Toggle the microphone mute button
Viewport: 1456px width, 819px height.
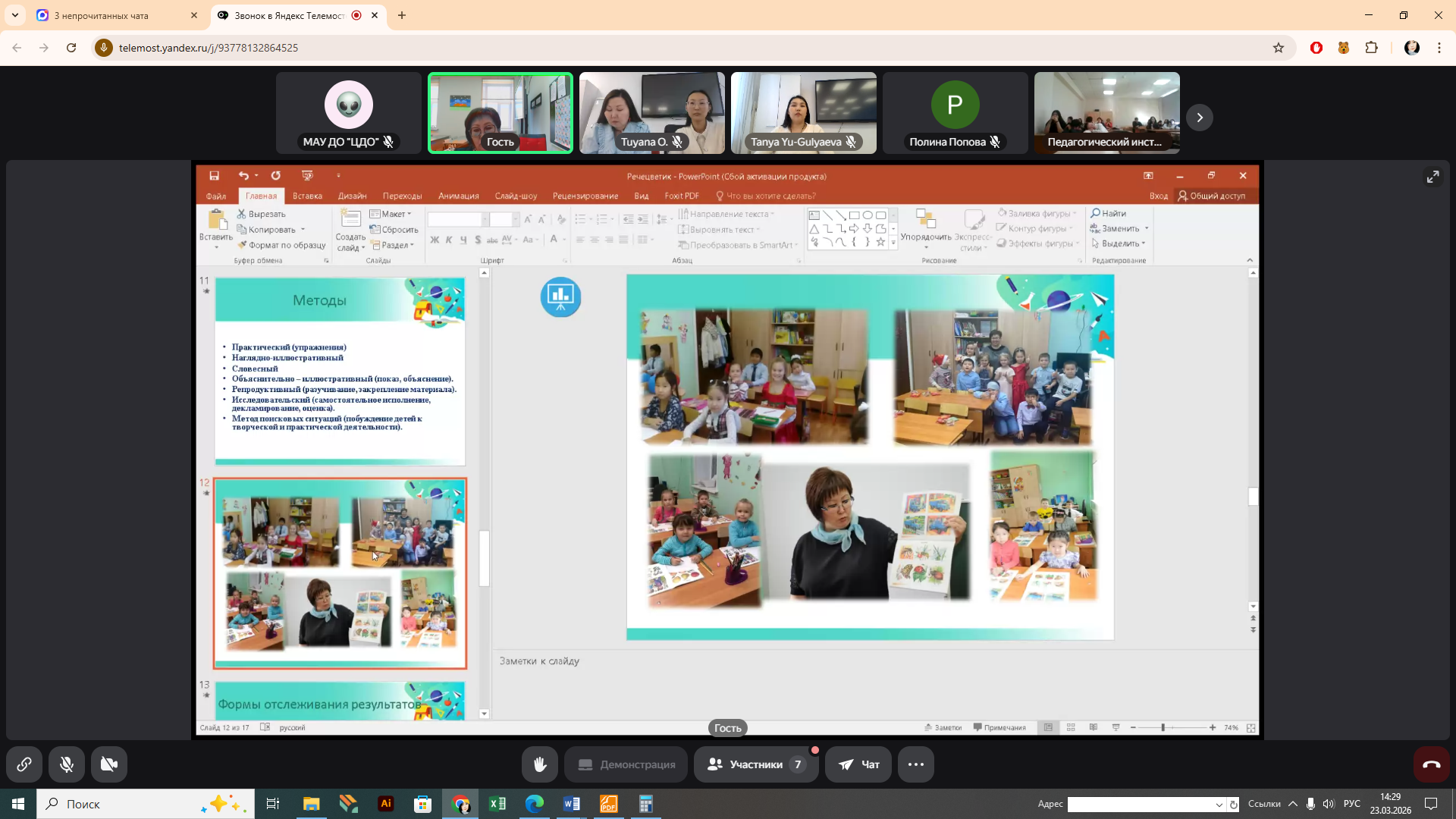pyautogui.click(x=67, y=764)
